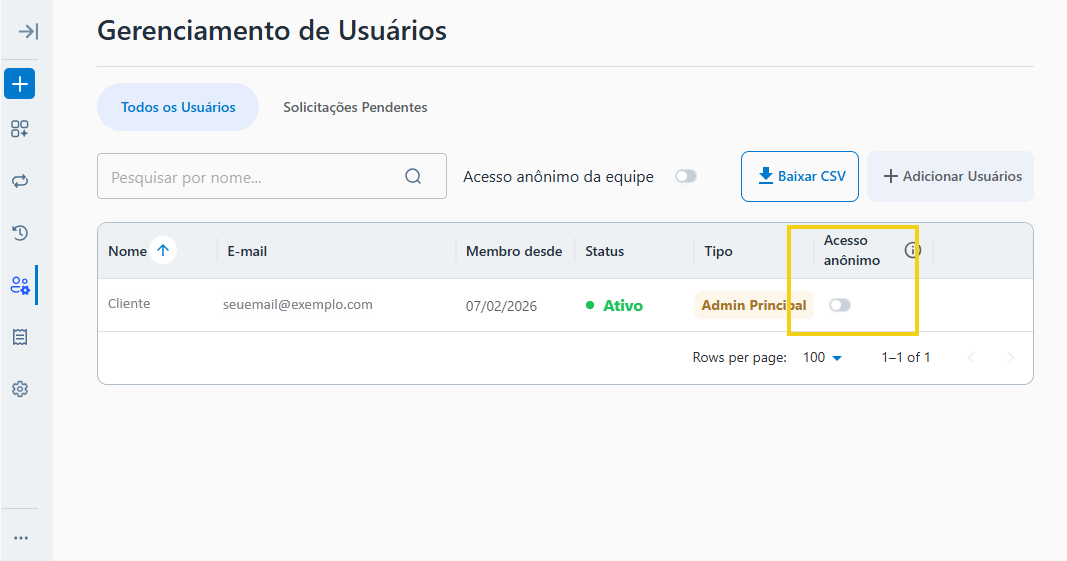Click the Membro desde column header
Viewport: 1067px width, 561px height.
[514, 251]
